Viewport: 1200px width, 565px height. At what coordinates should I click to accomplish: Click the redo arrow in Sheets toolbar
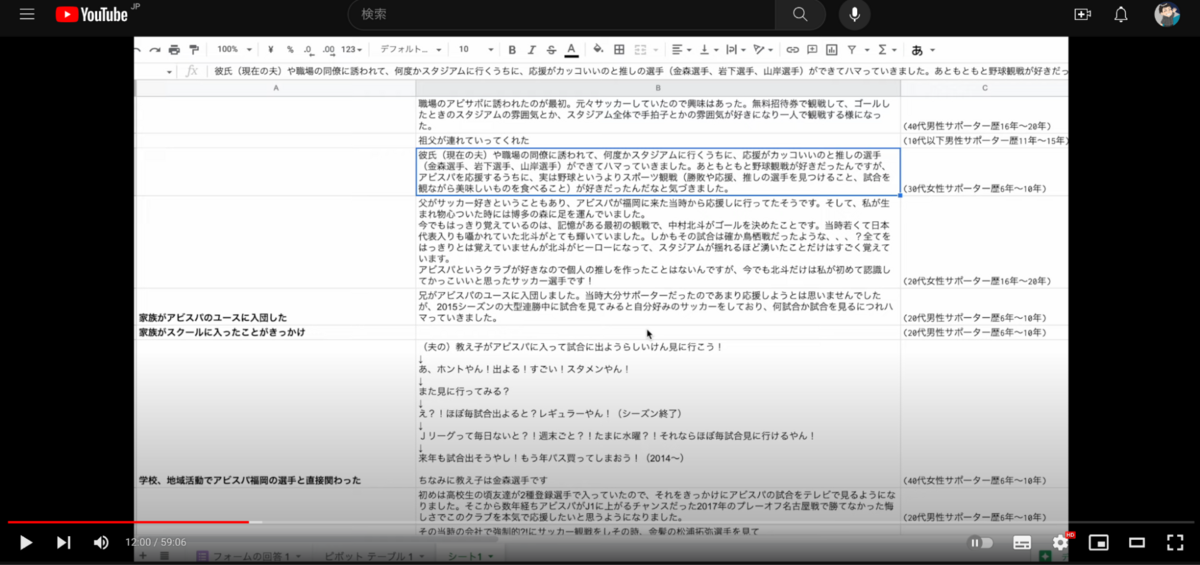[155, 49]
